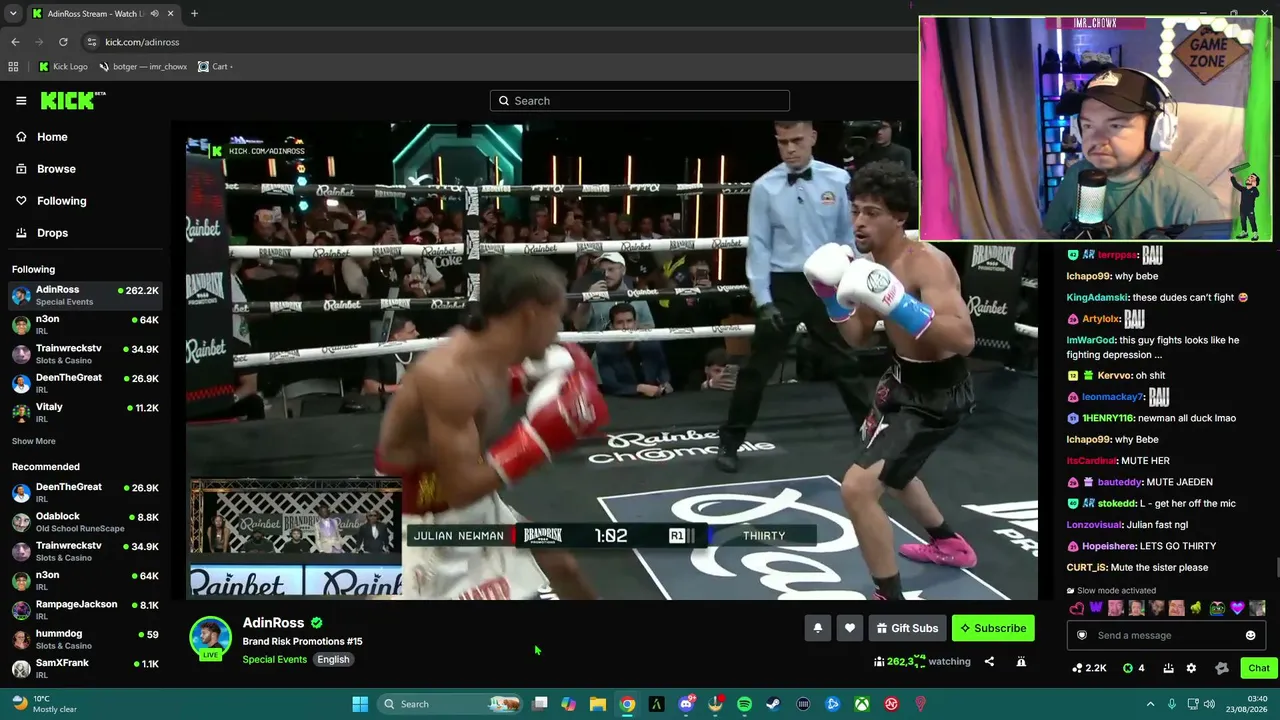This screenshot has width=1280, height=720.
Task: Open Chrome apps grid in bookmarks bar
Action: [x=13, y=67]
